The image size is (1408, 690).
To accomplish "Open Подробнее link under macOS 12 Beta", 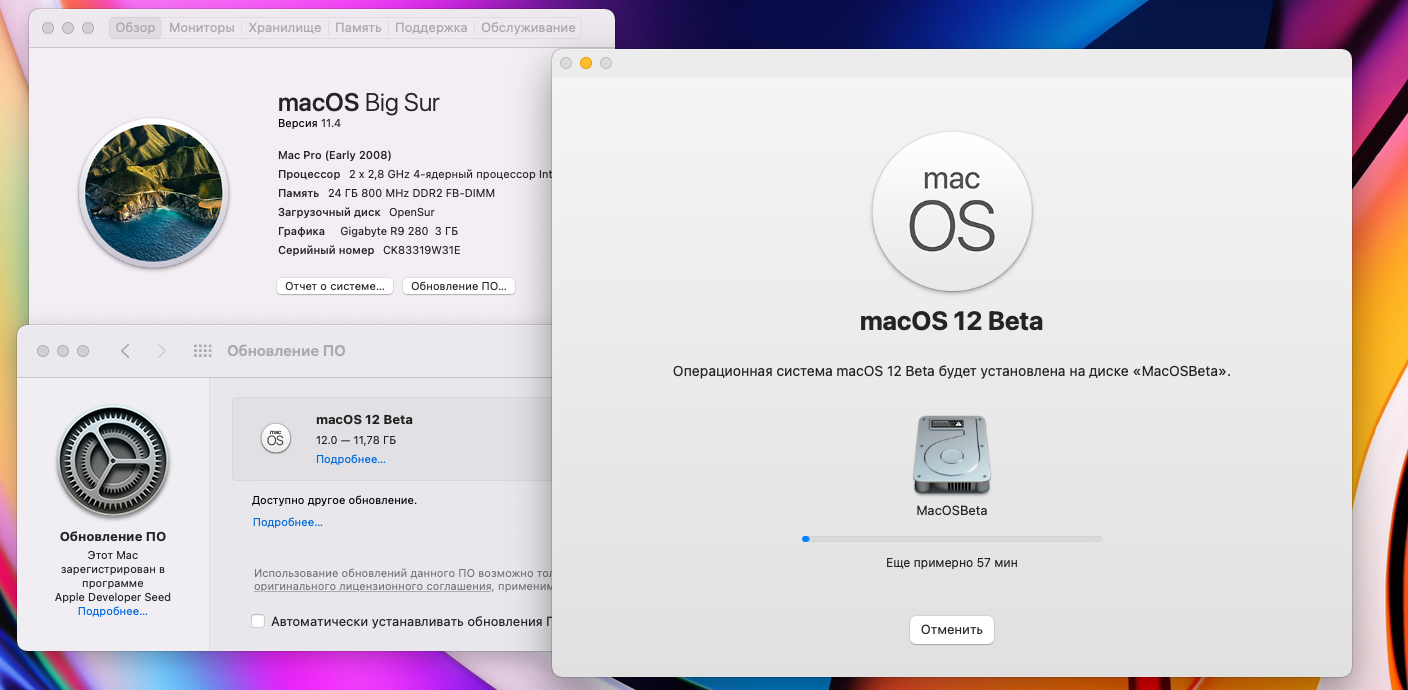I will (x=351, y=459).
